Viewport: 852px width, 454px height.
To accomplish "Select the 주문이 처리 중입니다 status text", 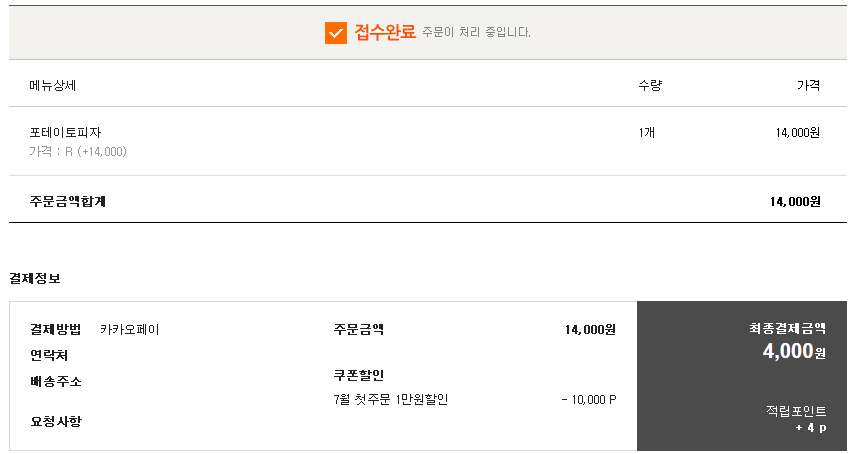I will (477, 33).
